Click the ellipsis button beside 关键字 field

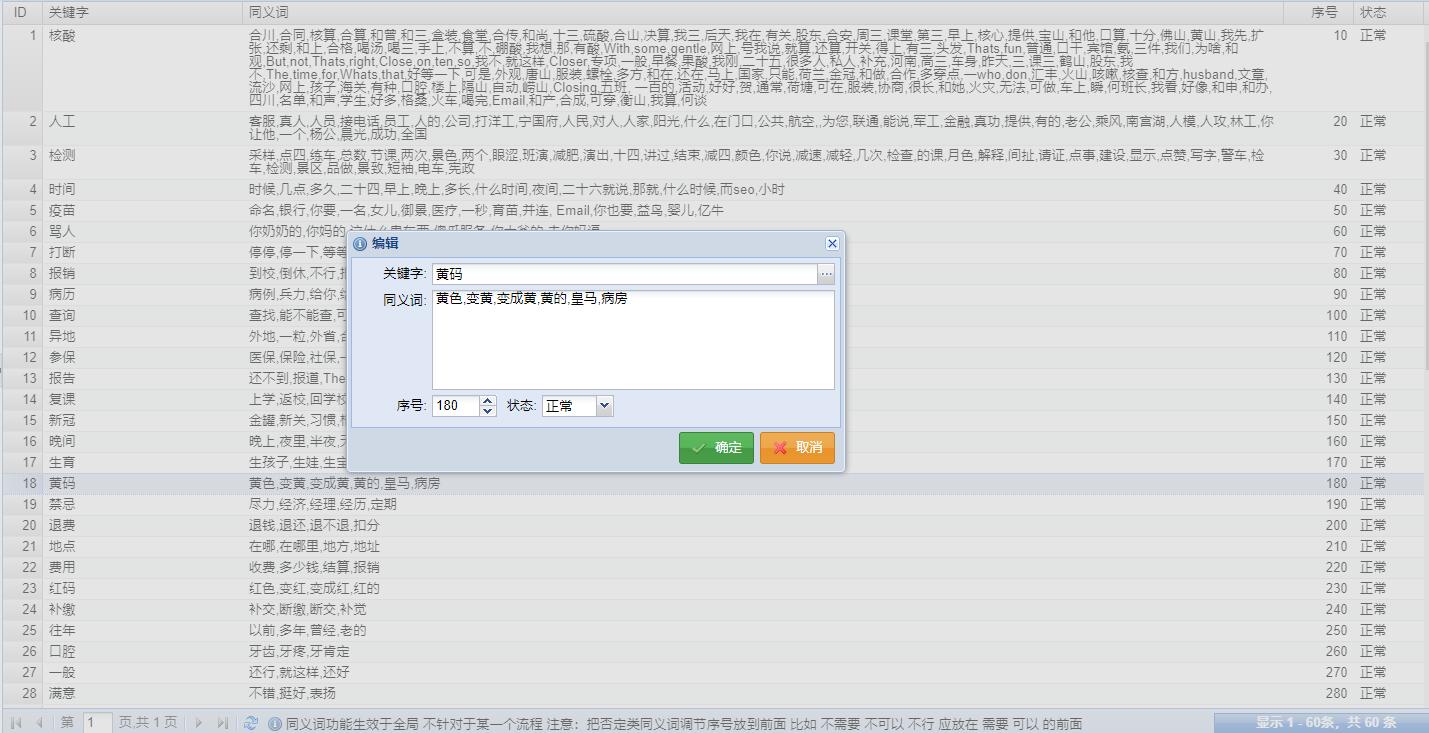pyautogui.click(x=825, y=274)
